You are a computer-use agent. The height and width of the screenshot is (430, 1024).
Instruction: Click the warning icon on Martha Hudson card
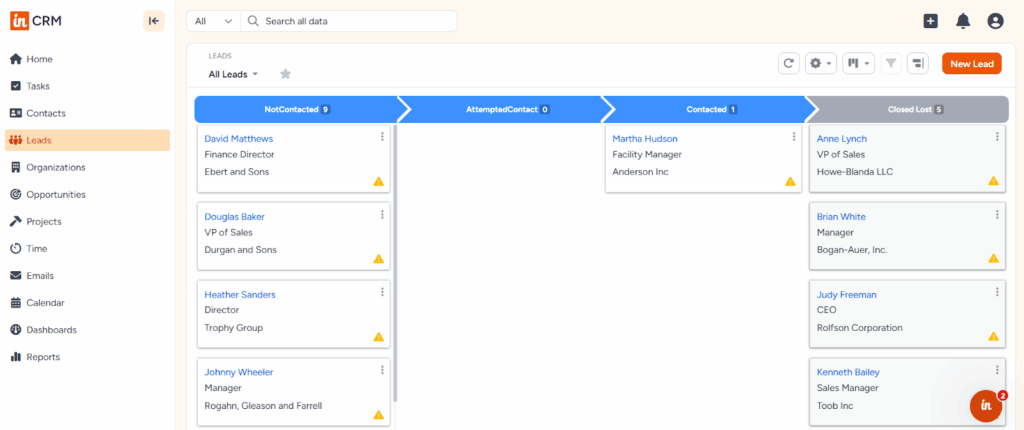click(790, 181)
